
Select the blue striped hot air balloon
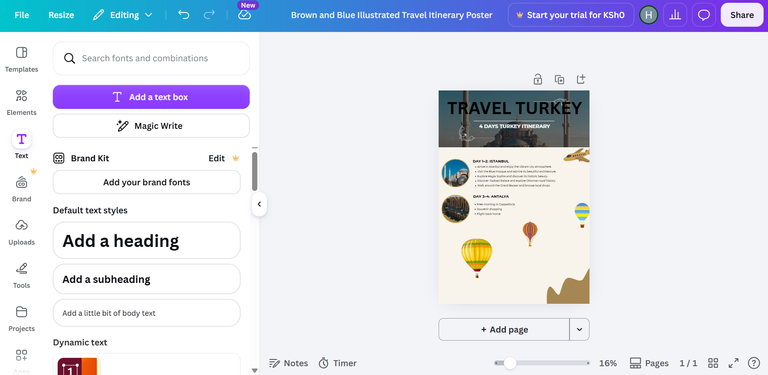point(582,215)
